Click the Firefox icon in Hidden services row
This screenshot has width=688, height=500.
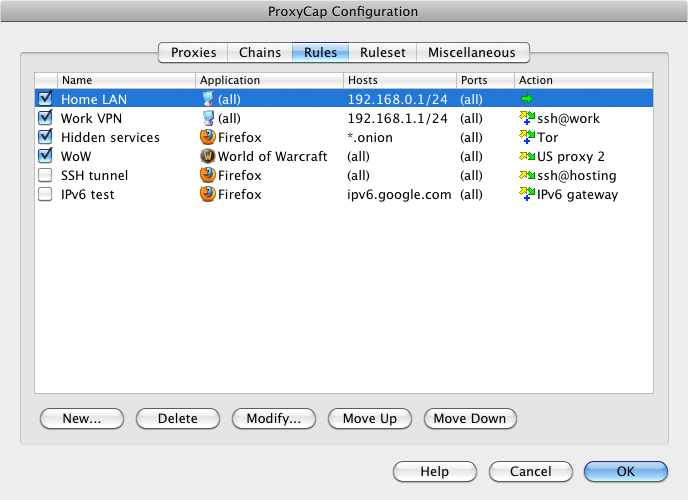click(x=208, y=137)
